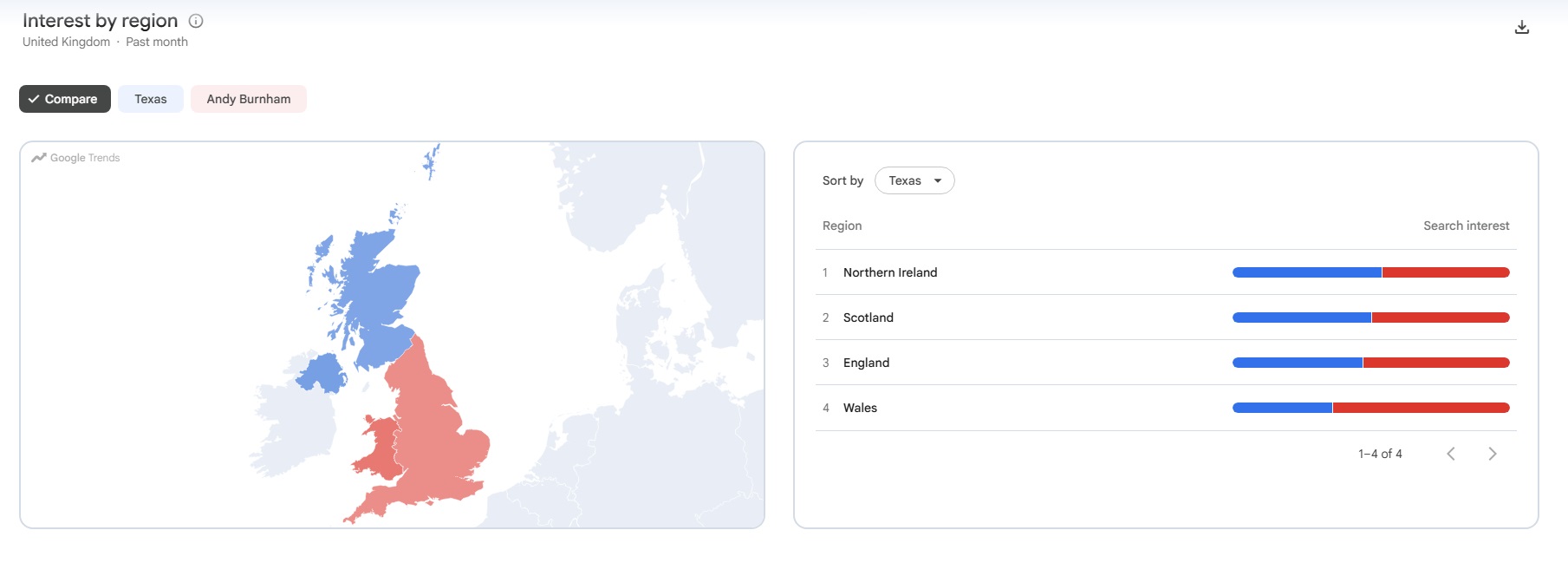Click the 1–4 of 4 pagination text

pyautogui.click(x=1380, y=454)
